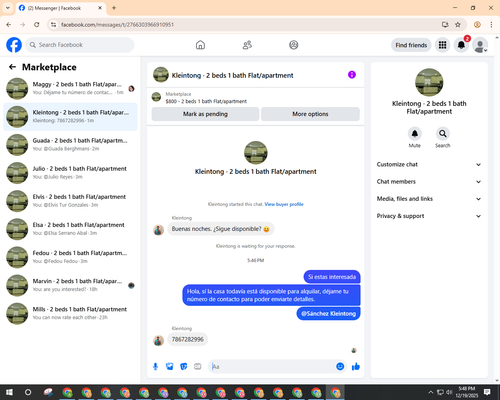Send a thumbs-up like
Screen dimensions: 500x400
tap(356, 367)
